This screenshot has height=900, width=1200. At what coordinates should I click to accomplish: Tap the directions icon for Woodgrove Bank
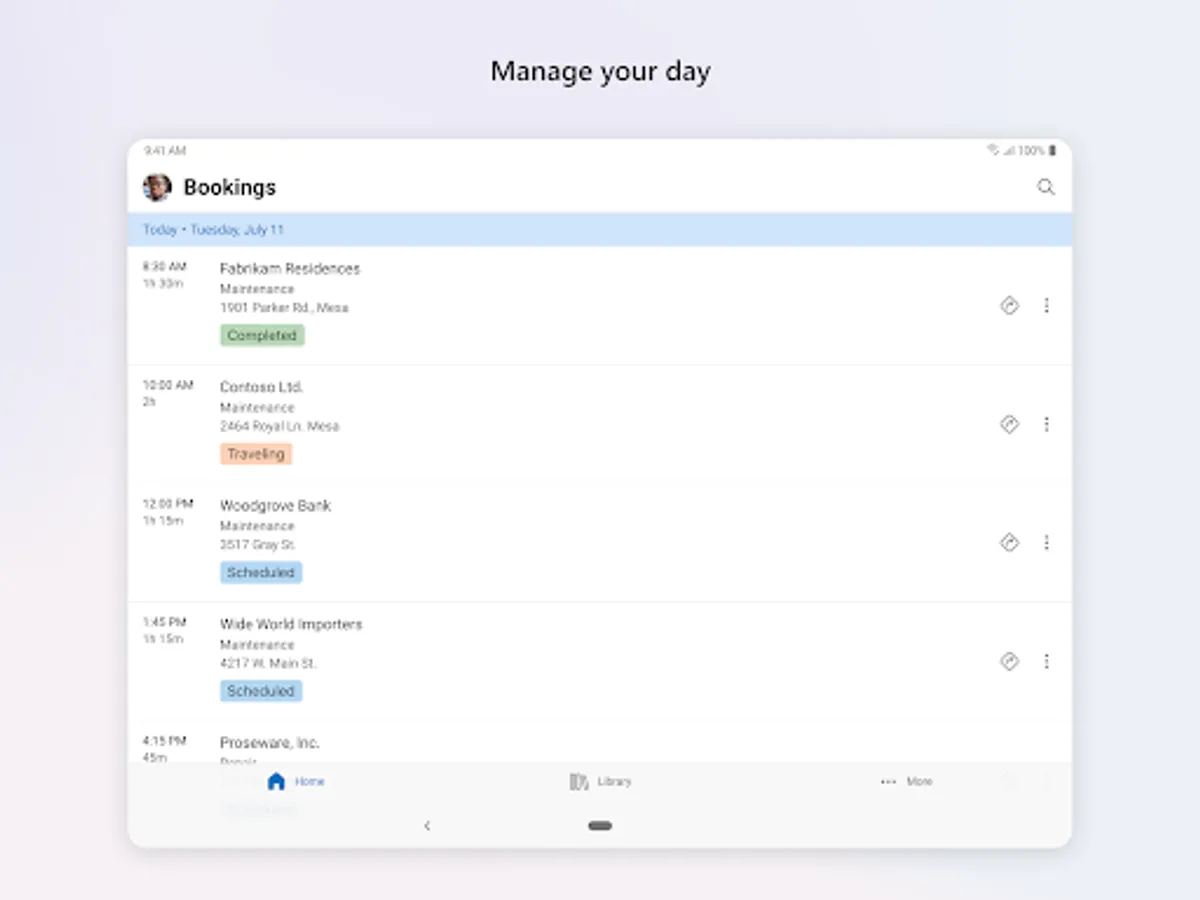(x=1009, y=542)
